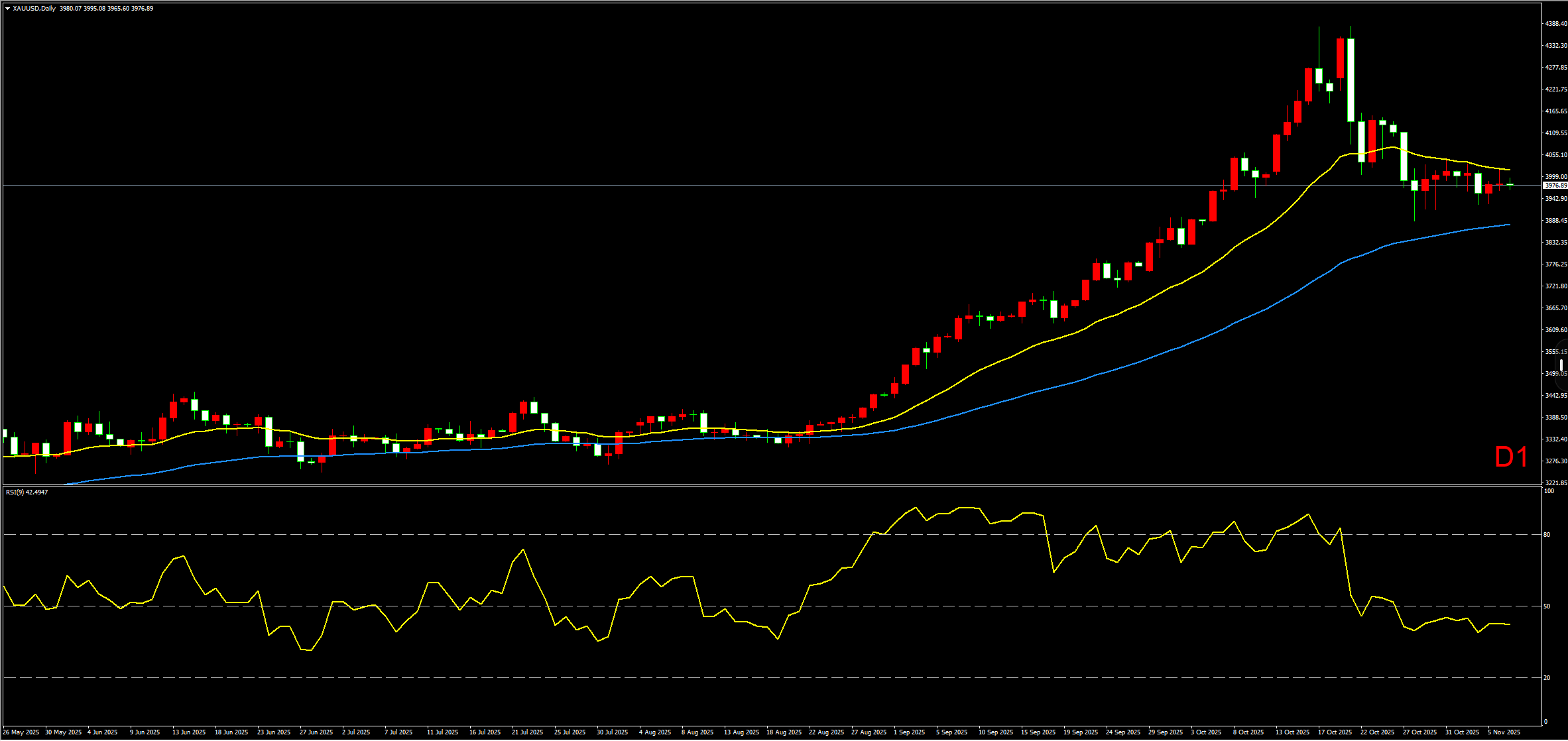
Task: Click the OHLC values in chart header
Action: click(x=106, y=9)
